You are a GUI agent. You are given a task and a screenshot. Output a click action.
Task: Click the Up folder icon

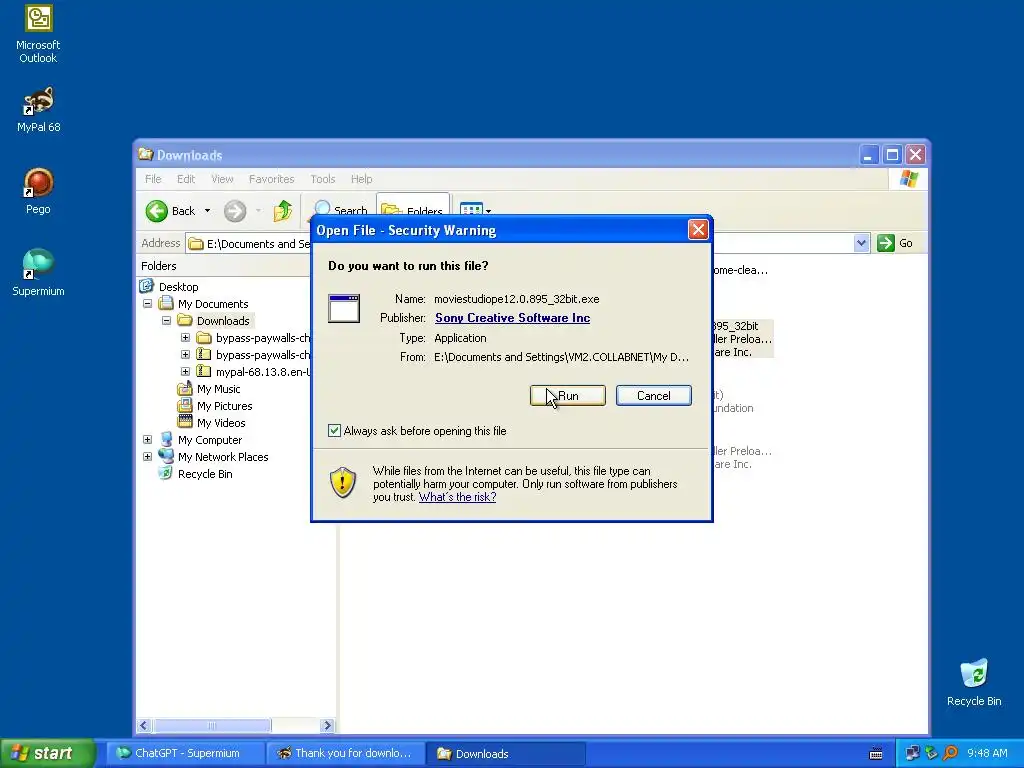tap(283, 210)
